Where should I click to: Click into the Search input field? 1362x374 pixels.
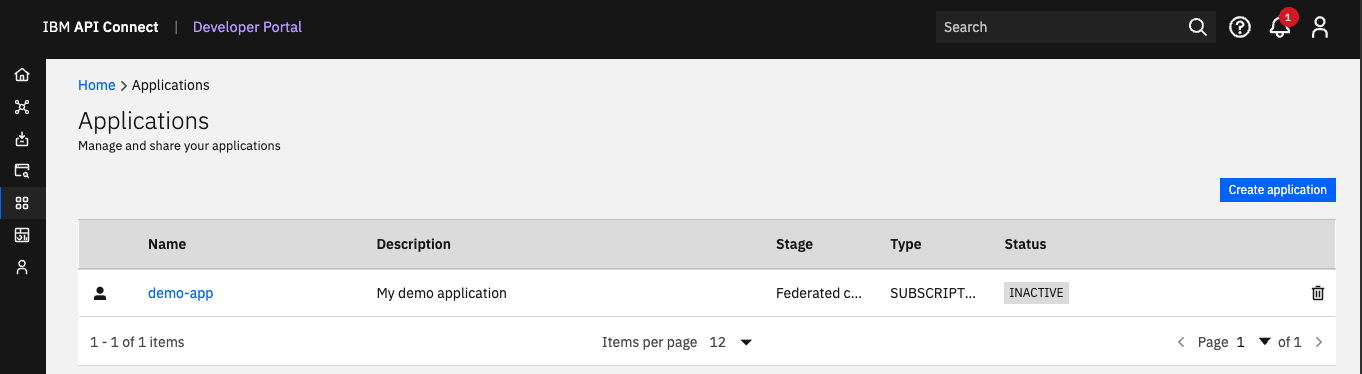point(1060,27)
